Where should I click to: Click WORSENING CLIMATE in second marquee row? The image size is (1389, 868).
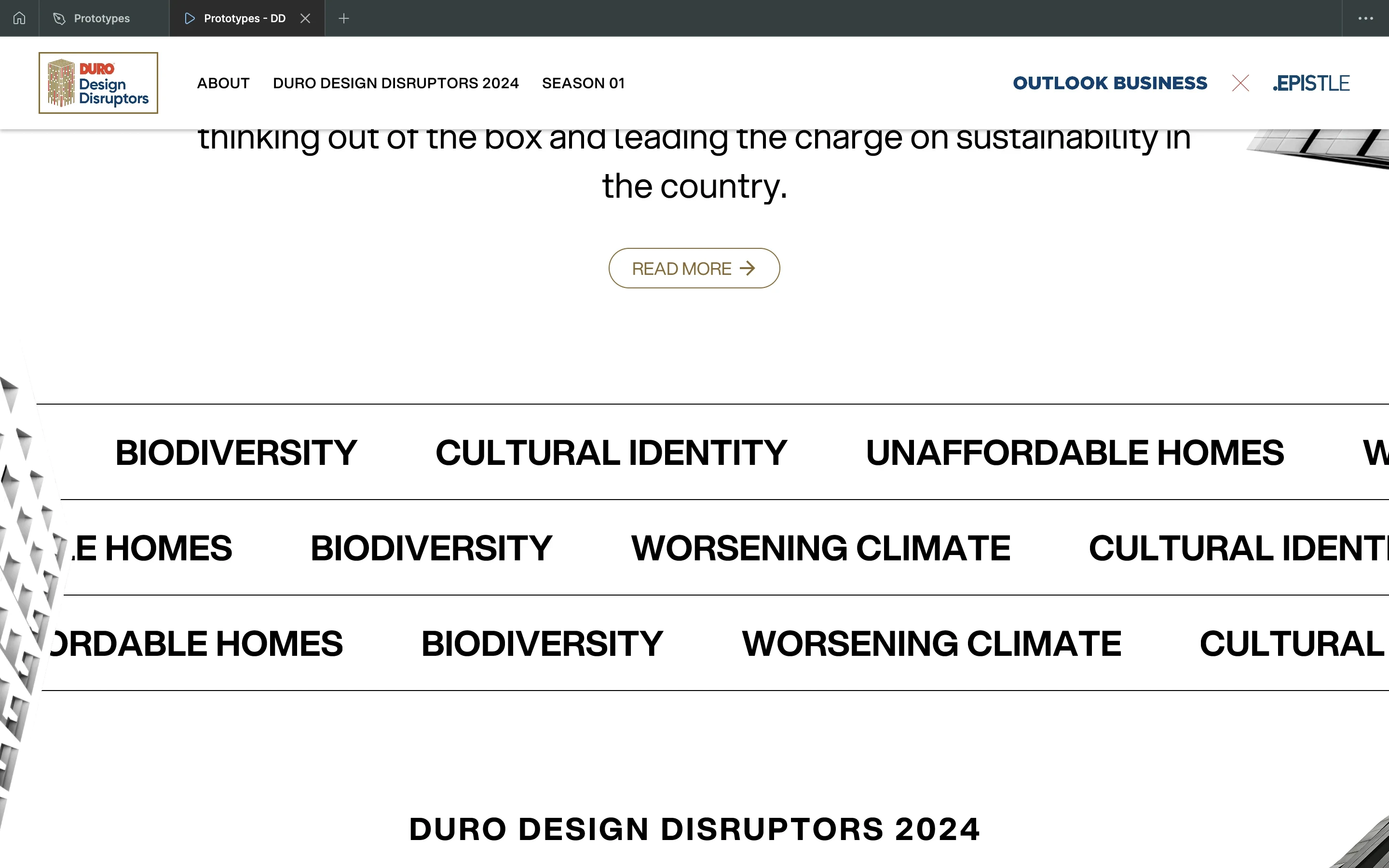[821, 548]
